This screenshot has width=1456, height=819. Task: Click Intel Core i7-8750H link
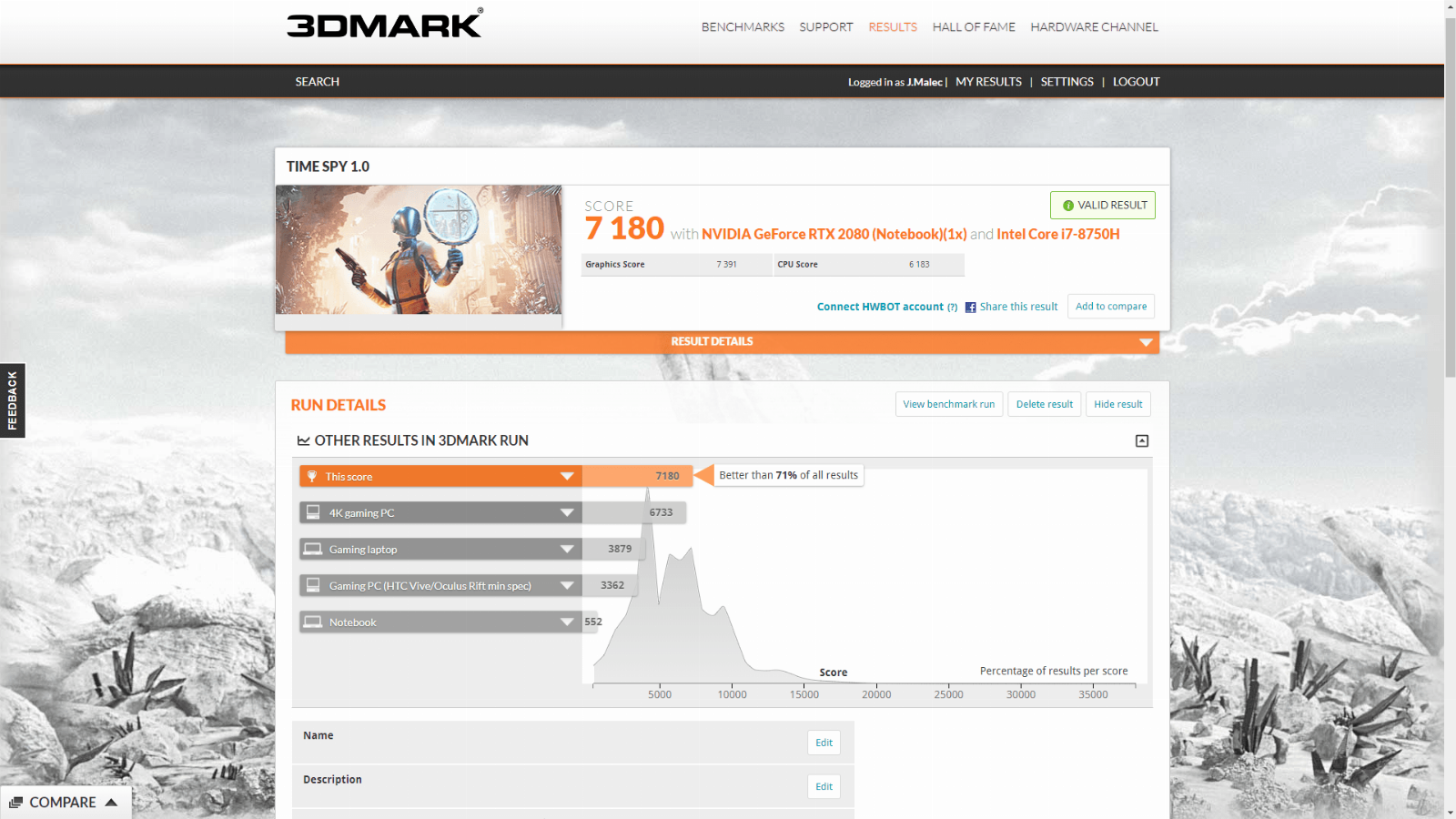[1058, 234]
